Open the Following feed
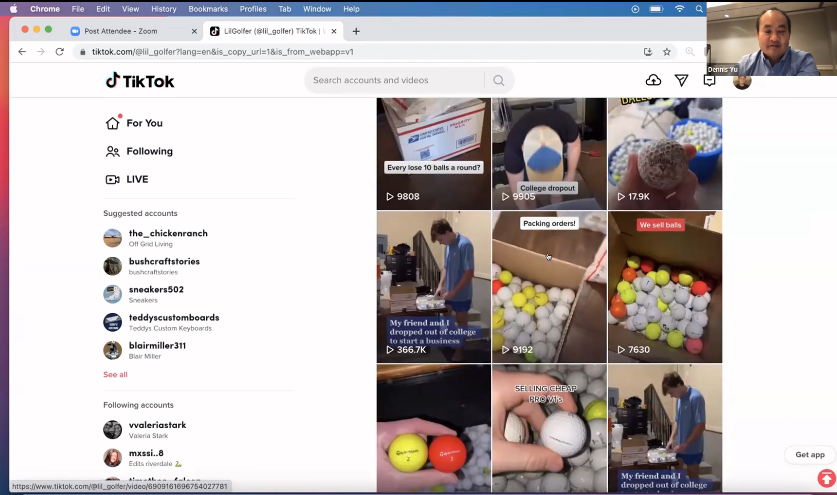The height and width of the screenshot is (495, 837). coord(139,151)
